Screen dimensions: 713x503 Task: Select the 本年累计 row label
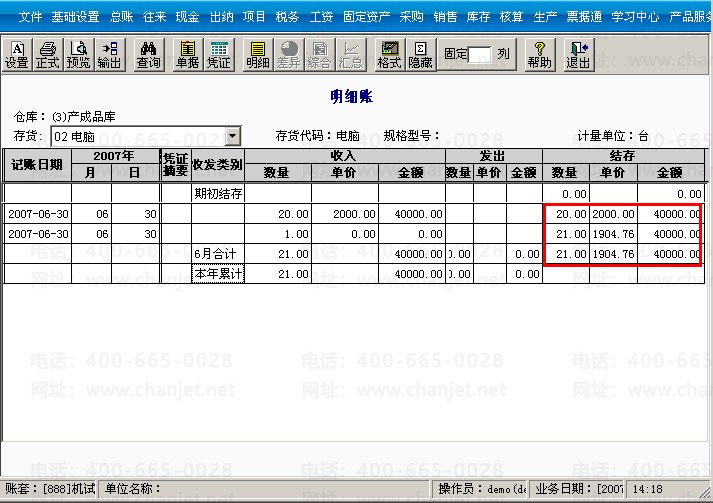[218, 274]
